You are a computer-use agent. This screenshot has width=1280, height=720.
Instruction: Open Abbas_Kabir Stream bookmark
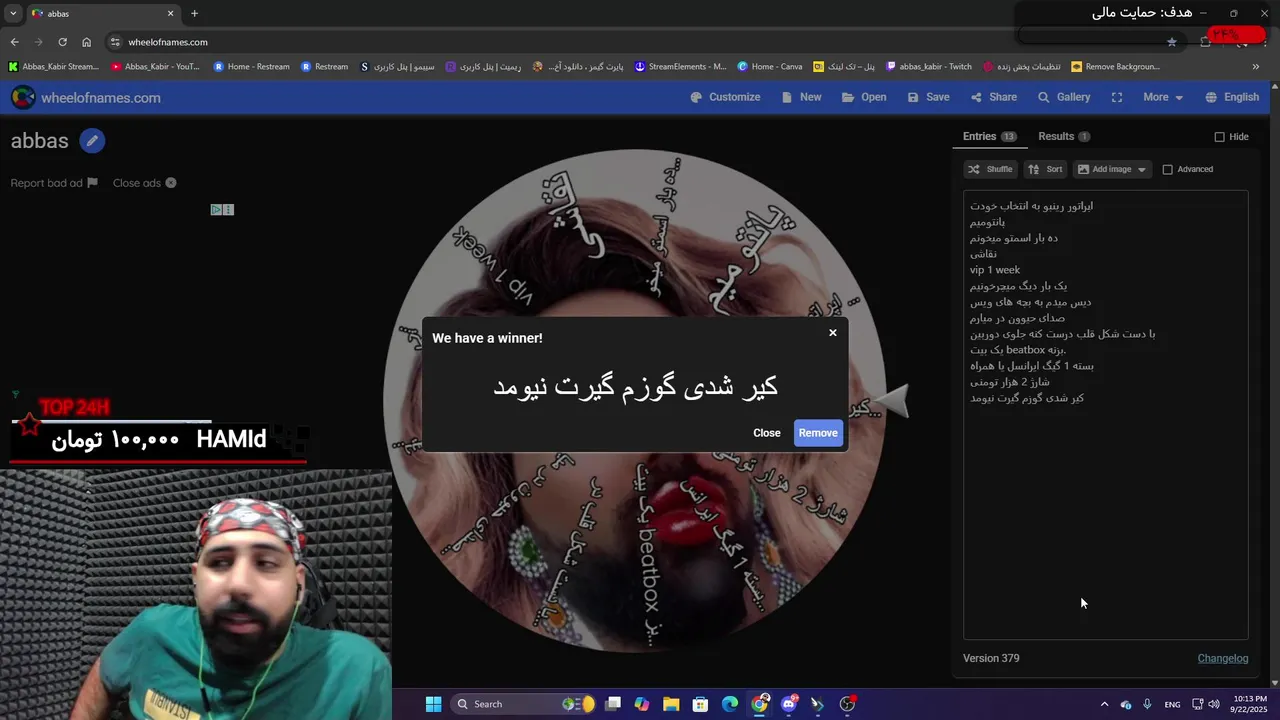point(54,67)
